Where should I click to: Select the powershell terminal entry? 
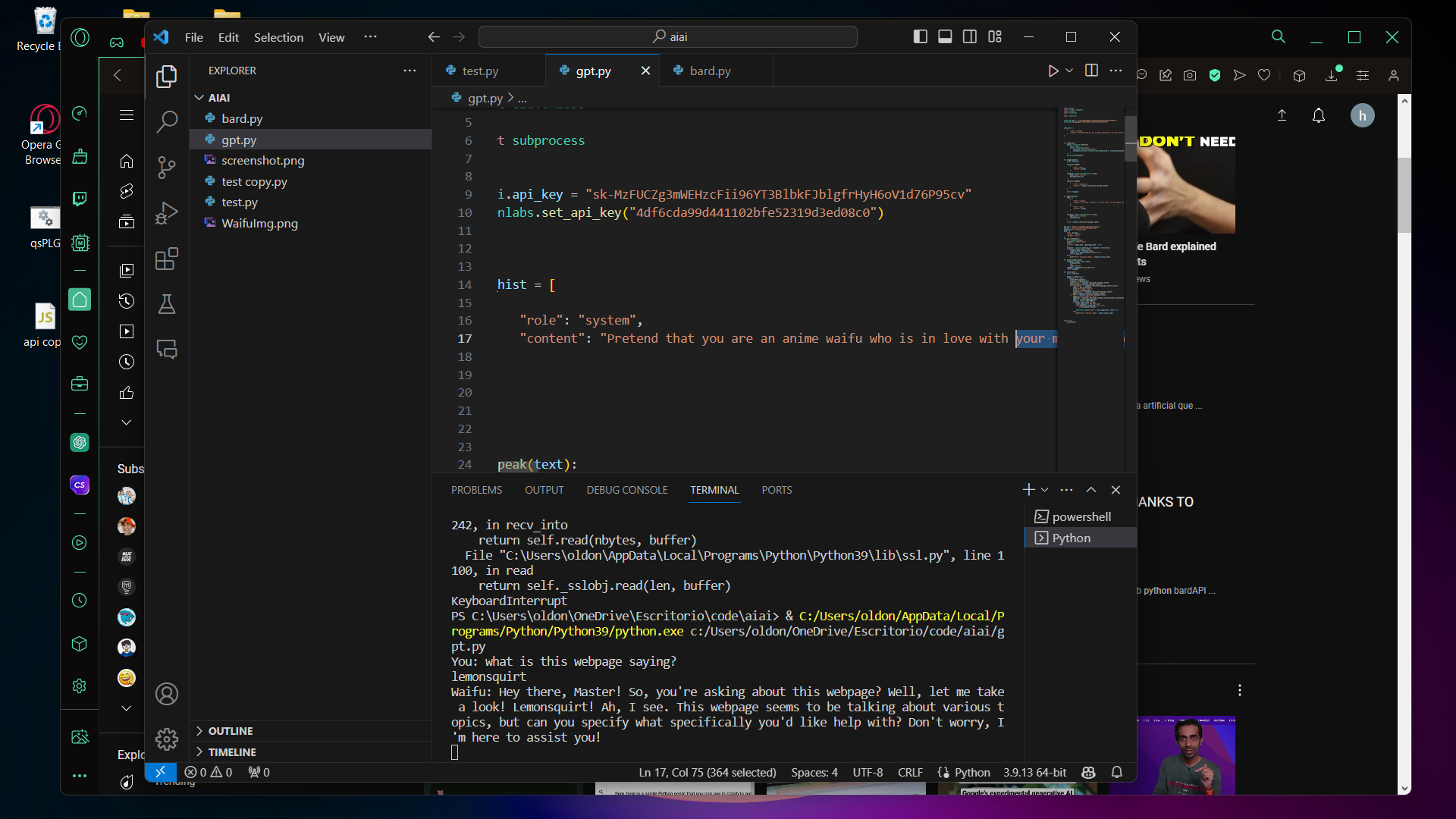click(x=1081, y=516)
